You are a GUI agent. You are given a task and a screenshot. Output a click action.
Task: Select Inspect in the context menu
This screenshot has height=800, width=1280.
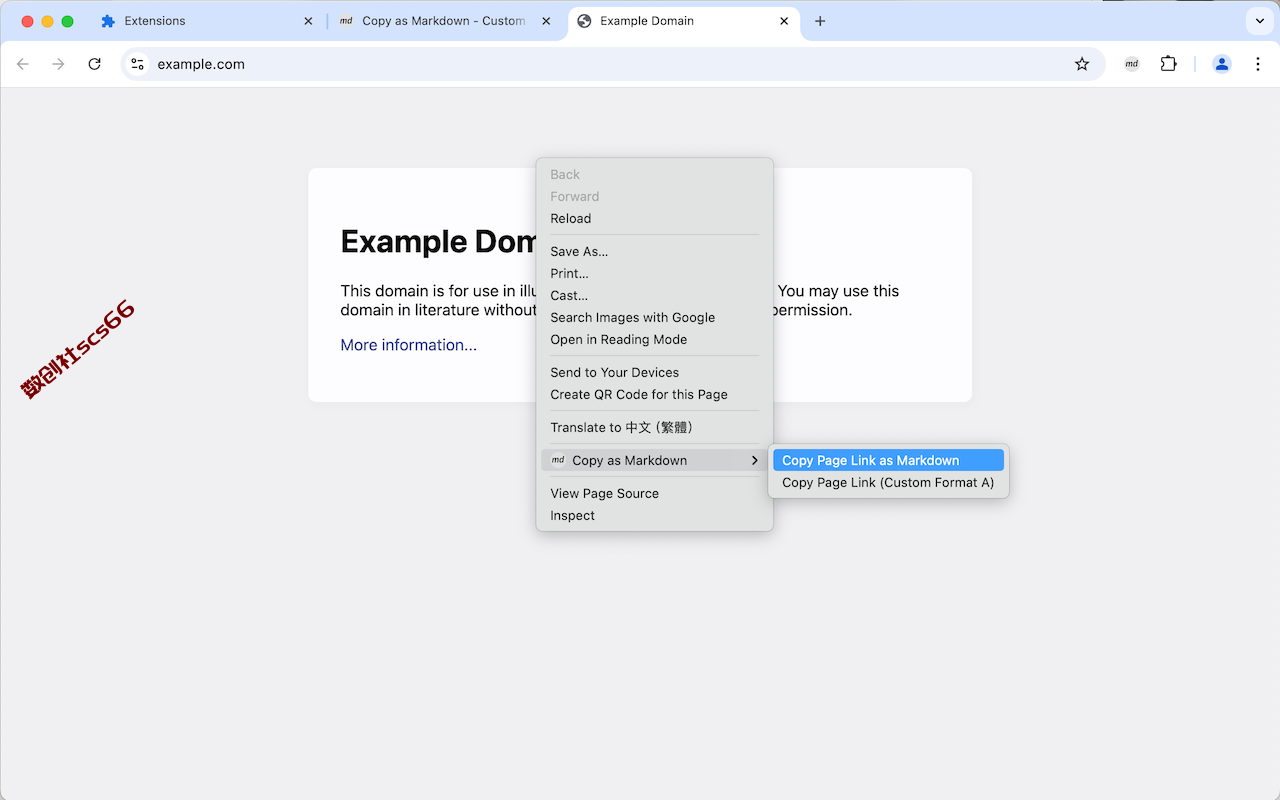pos(655,516)
